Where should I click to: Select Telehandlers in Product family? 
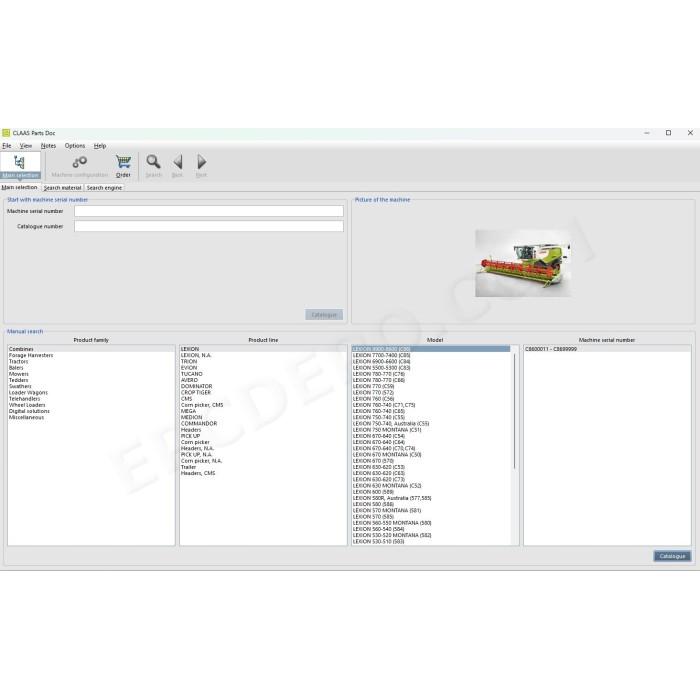tap(91, 399)
